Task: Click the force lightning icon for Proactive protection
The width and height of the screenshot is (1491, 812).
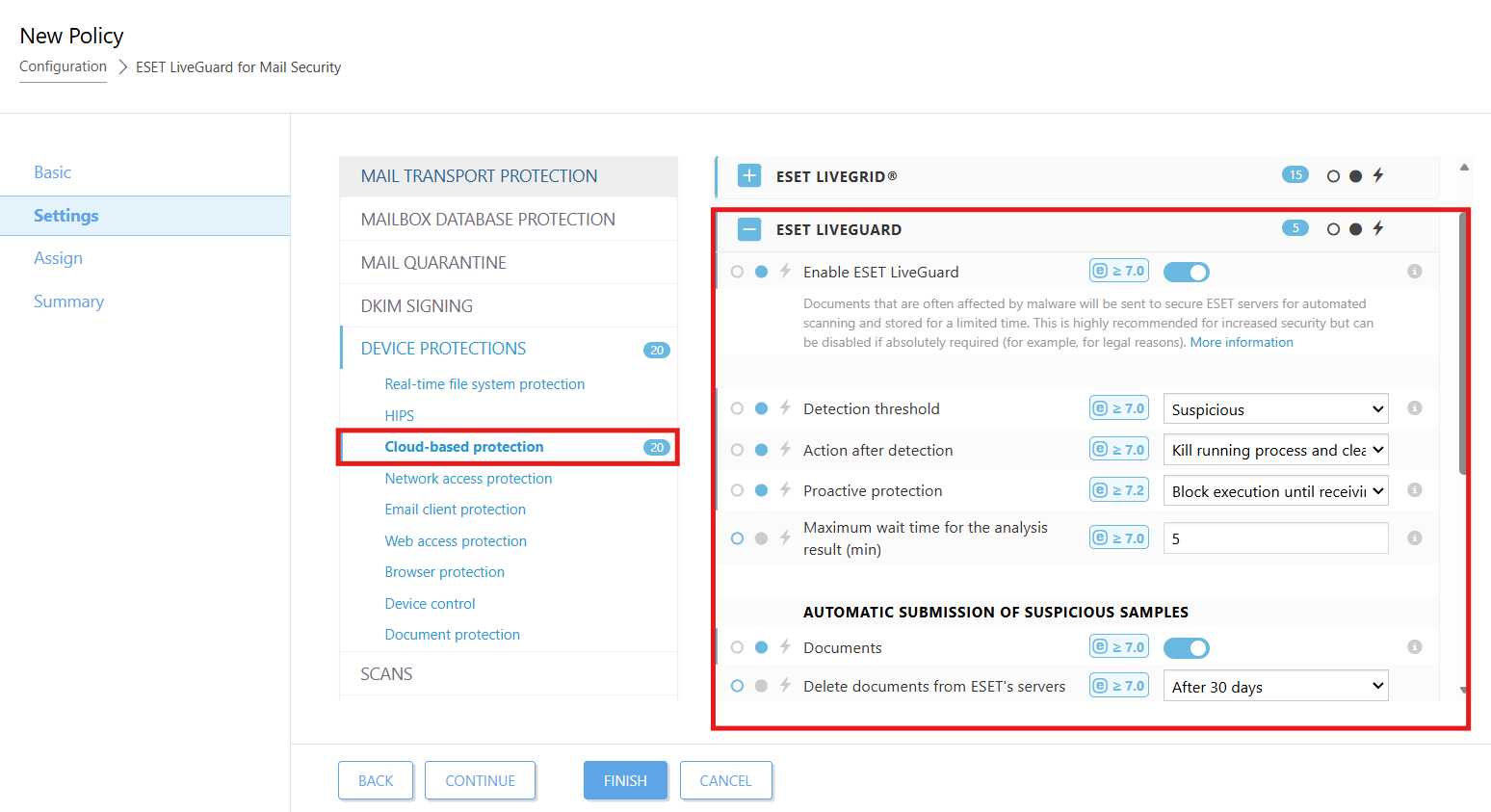Action: tap(785, 490)
